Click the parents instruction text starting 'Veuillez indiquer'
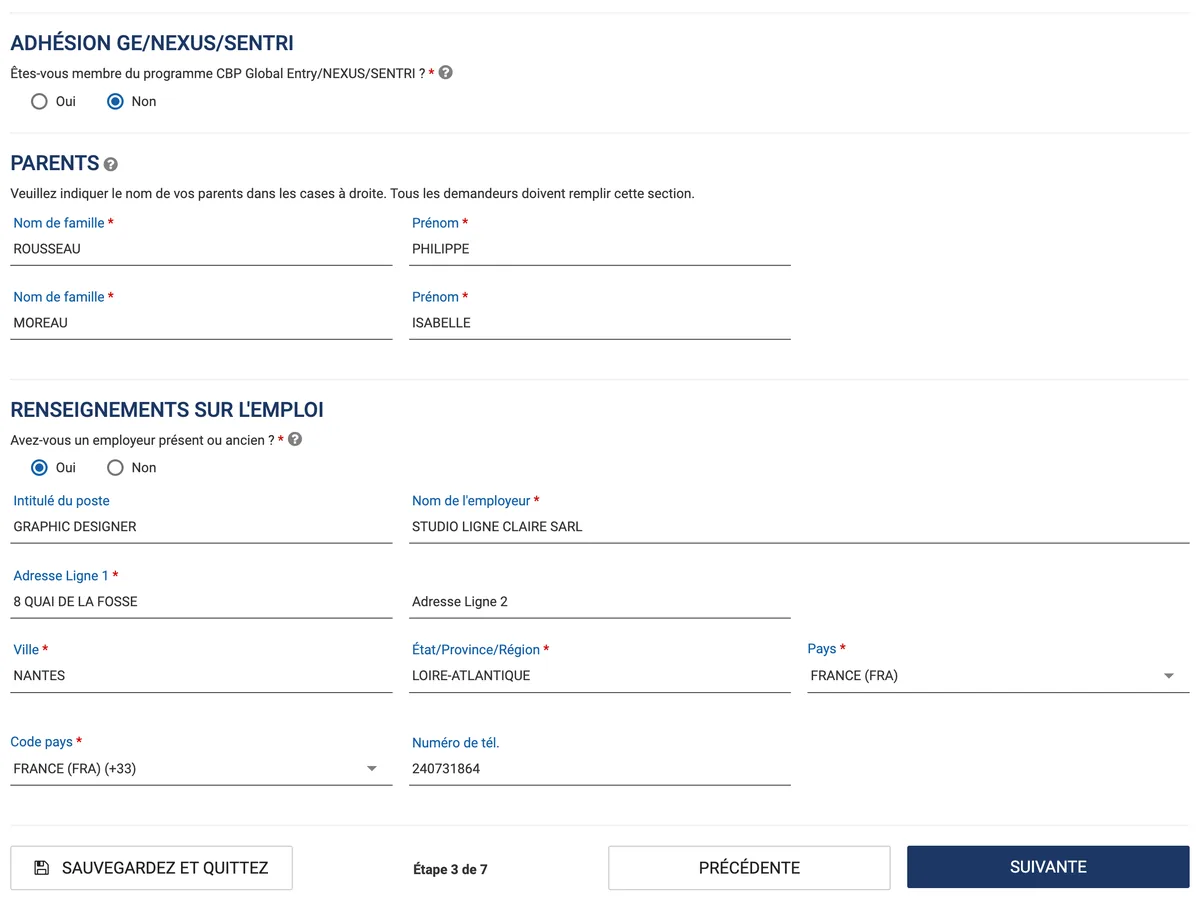1200x900 pixels. pyautogui.click(x=352, y=193)
